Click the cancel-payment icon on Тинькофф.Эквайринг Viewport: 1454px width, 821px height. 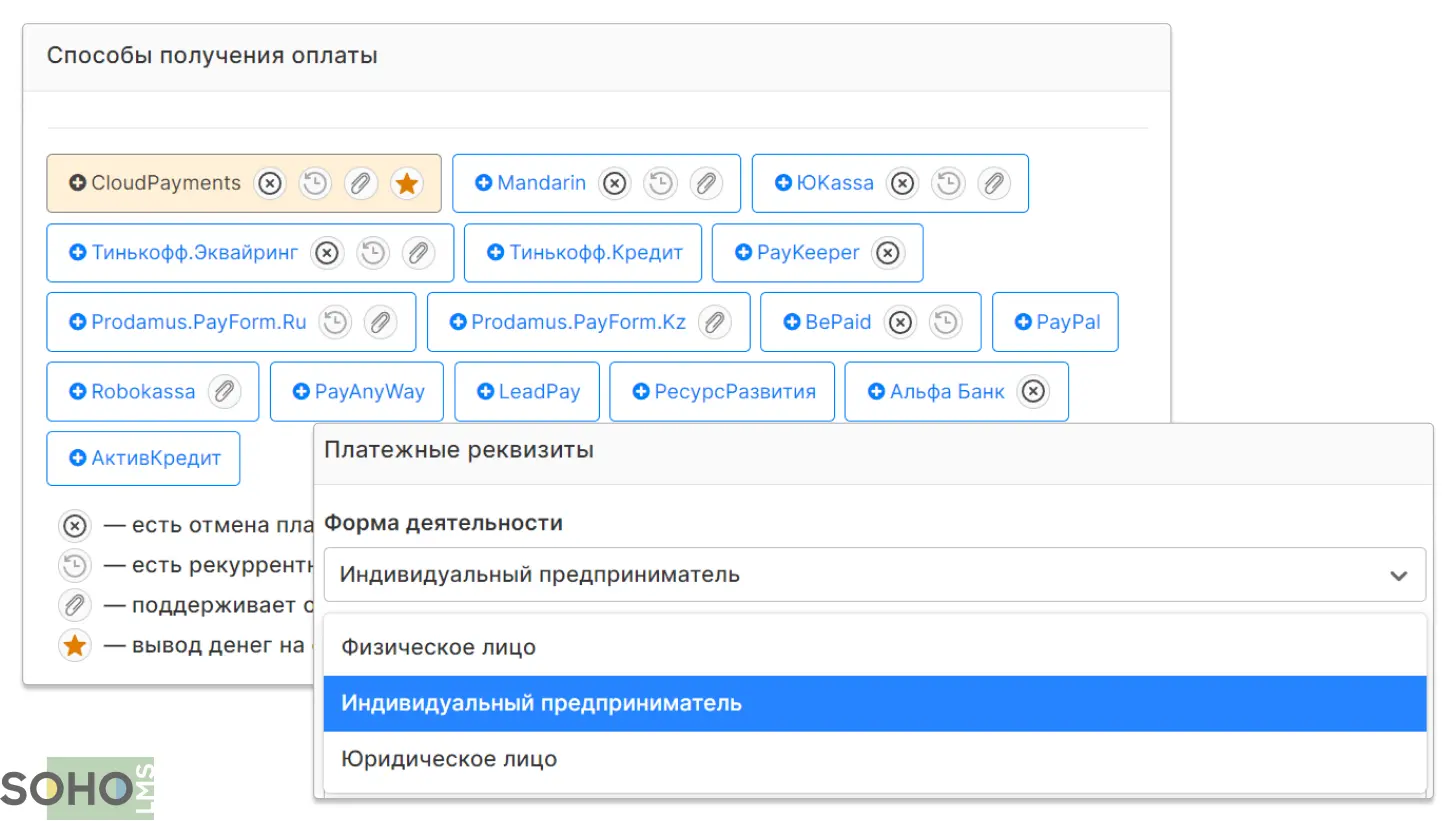point(327,253)
